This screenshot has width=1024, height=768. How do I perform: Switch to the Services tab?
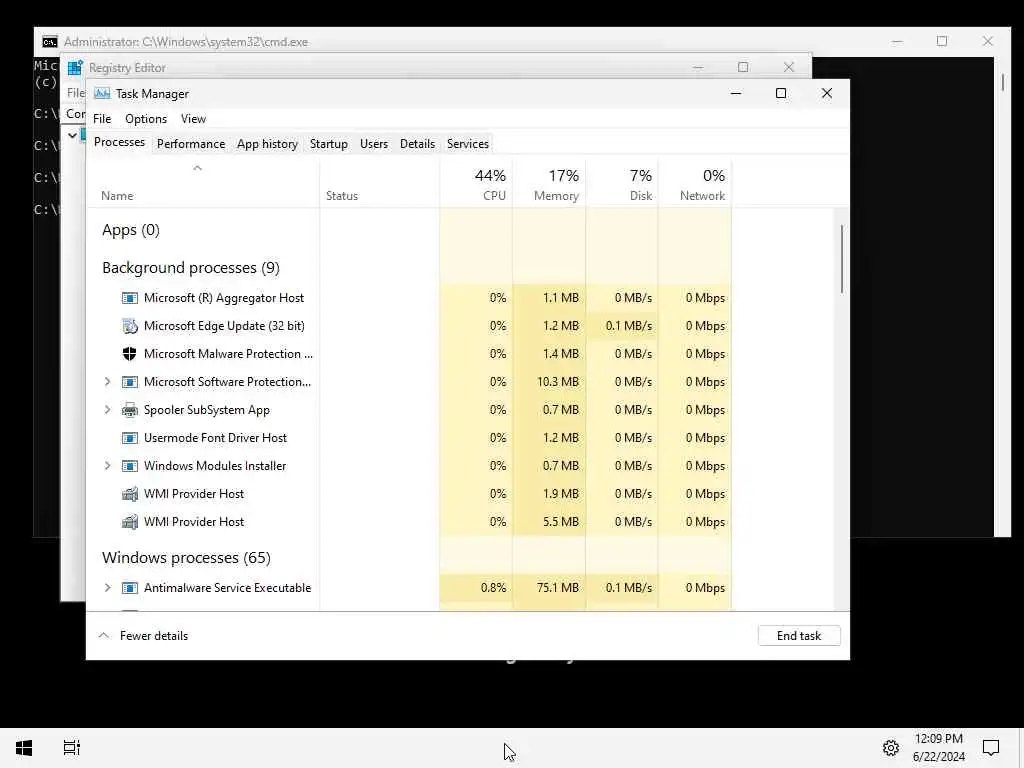(468, 144)
